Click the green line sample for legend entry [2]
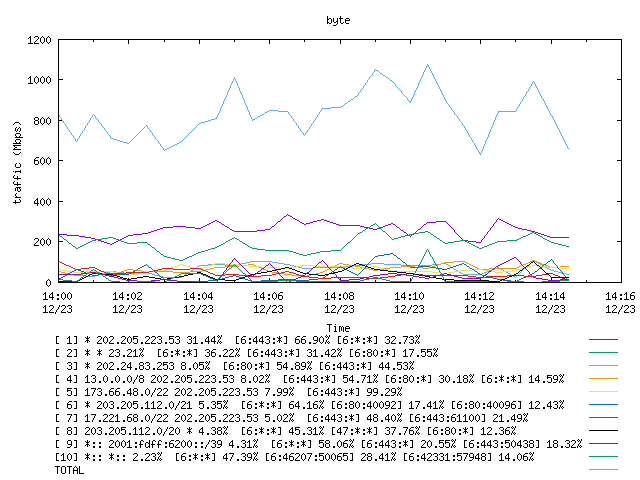Viewport: 640px width, 480px height. coord(603,353)
